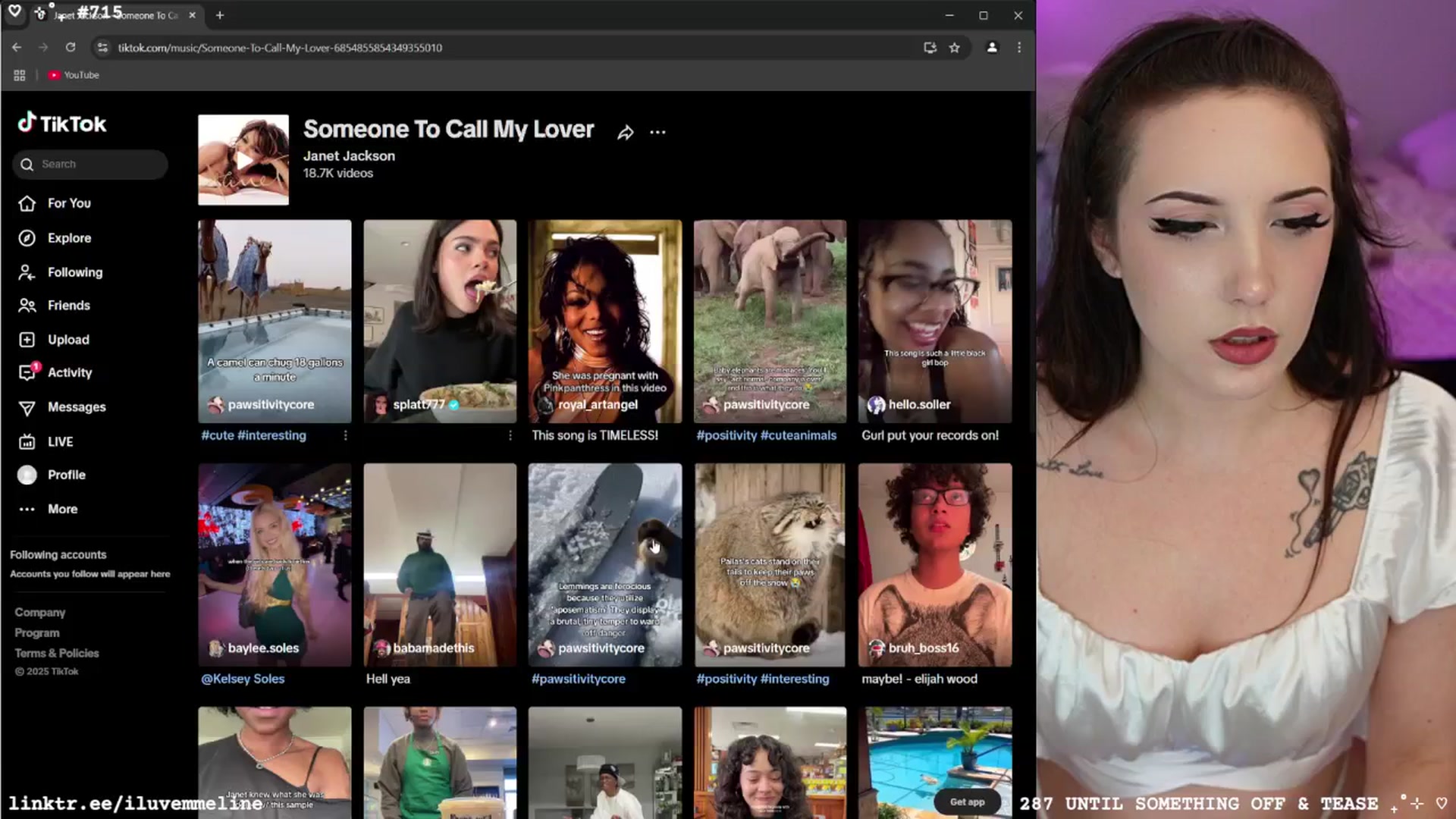View site information icon in address bar
The width and height of the screenshot is (1456, 819).
[x=102, y=47]
